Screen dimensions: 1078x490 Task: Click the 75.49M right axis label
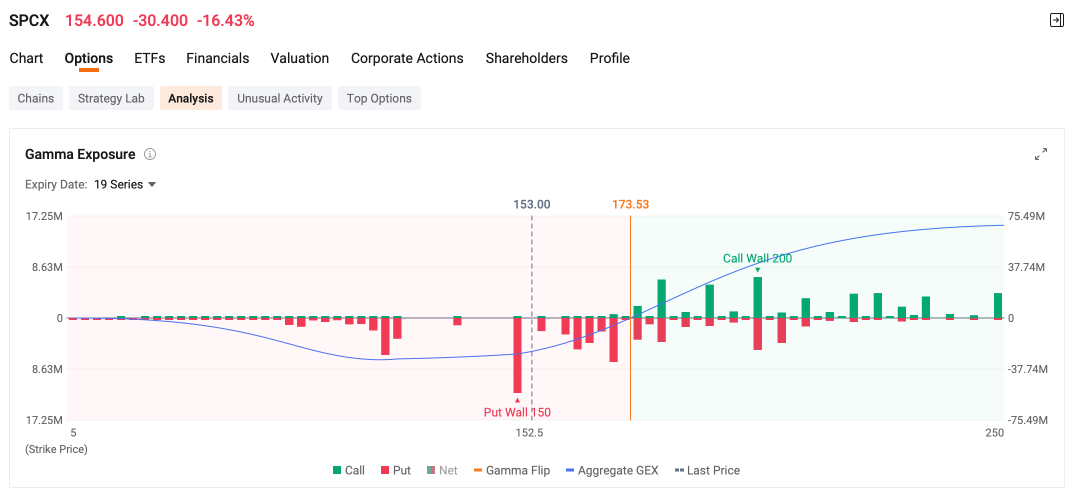coord(1026,216)
